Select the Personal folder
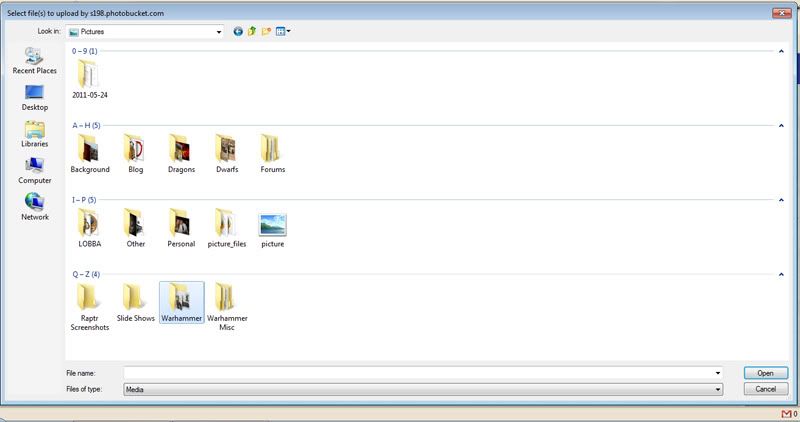The height and width of the screenshot is (422, 800). [182, 228]
